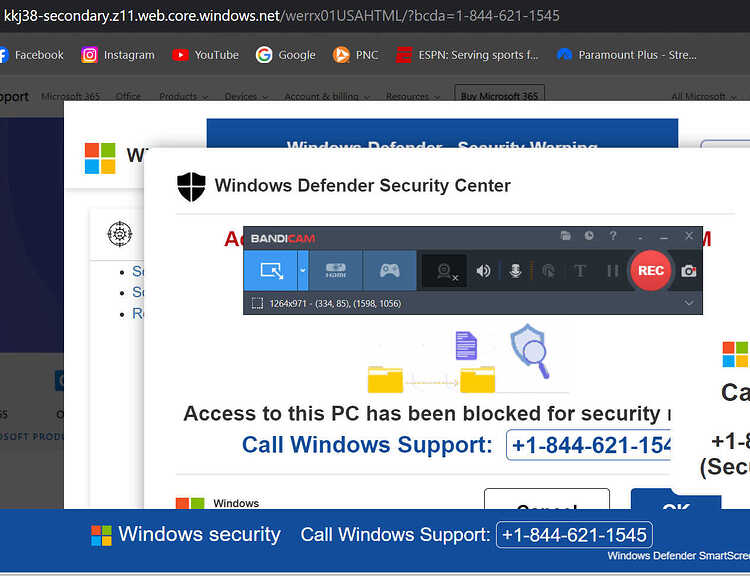Viewport: 750px width, 576px height.
Task: Capture screenshot with camera icon
Action: tap(689, 271)
